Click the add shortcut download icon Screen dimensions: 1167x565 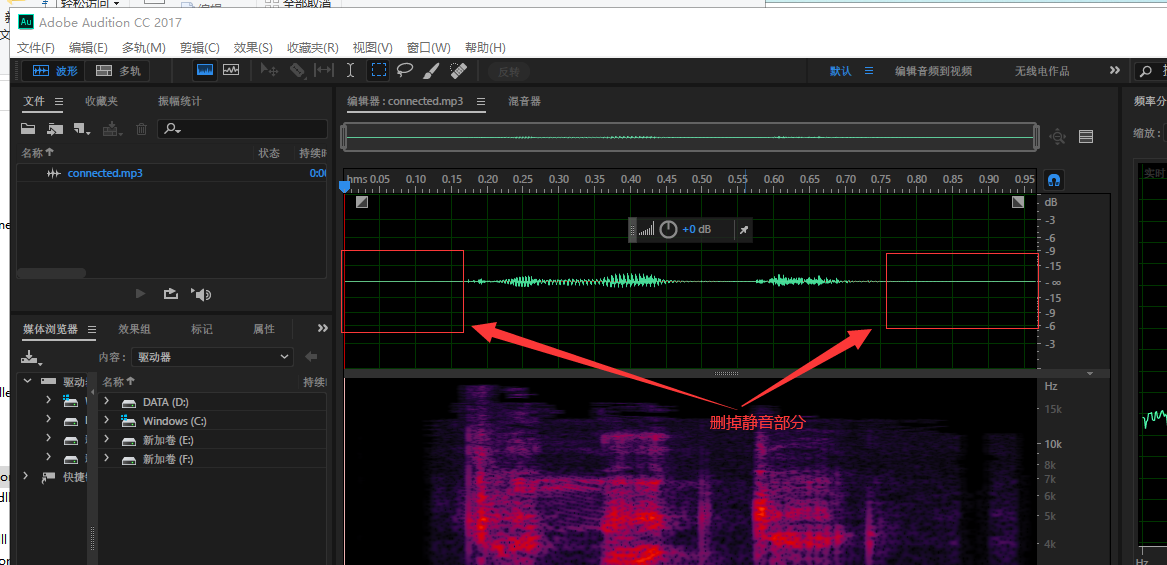pyautogui.click(x=31, y=357)
